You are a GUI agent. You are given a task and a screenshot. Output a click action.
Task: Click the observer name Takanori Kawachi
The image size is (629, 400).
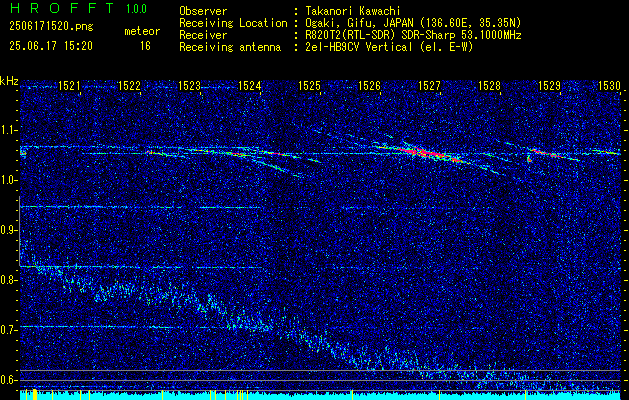[x=353, y=11]
